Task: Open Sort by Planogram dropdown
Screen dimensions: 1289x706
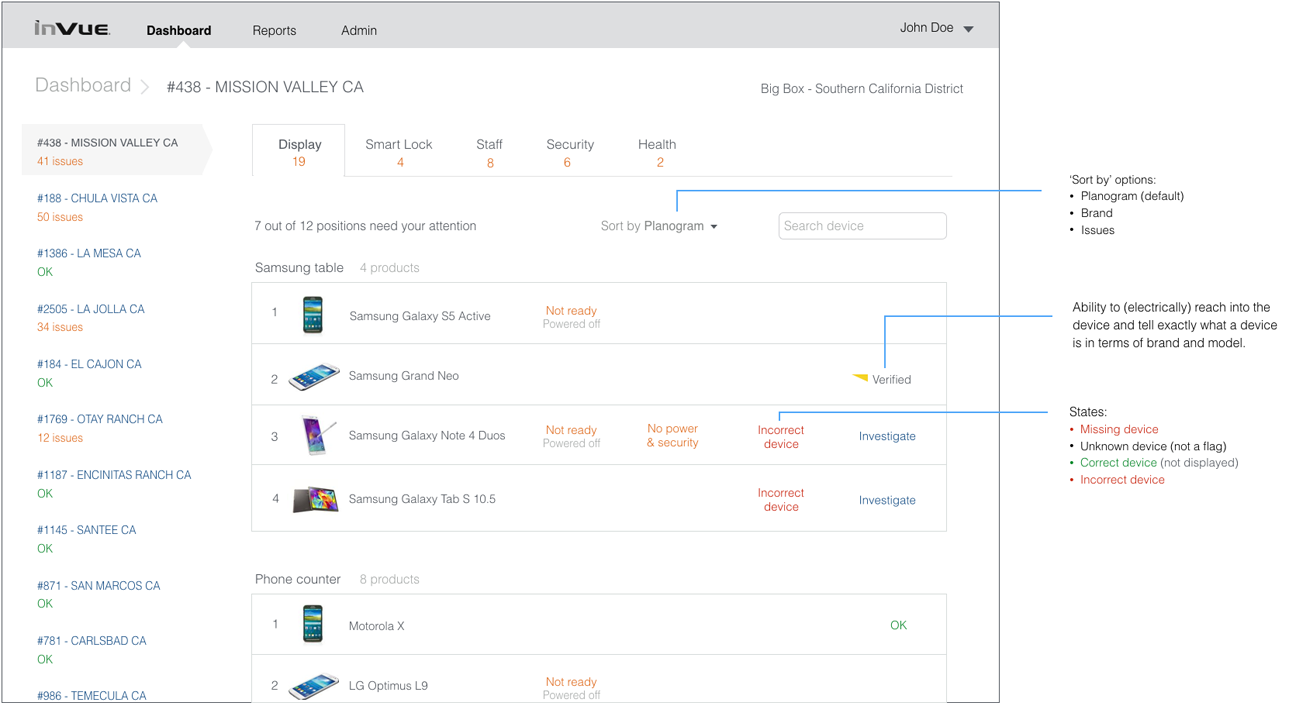Action: pos(659,226)
